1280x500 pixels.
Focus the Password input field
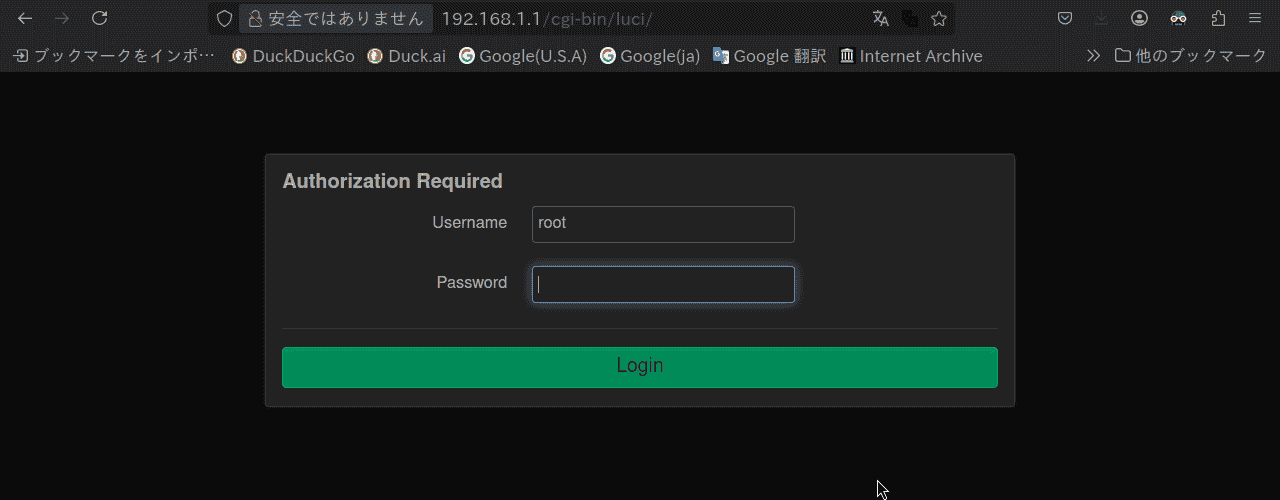point(663,284)
